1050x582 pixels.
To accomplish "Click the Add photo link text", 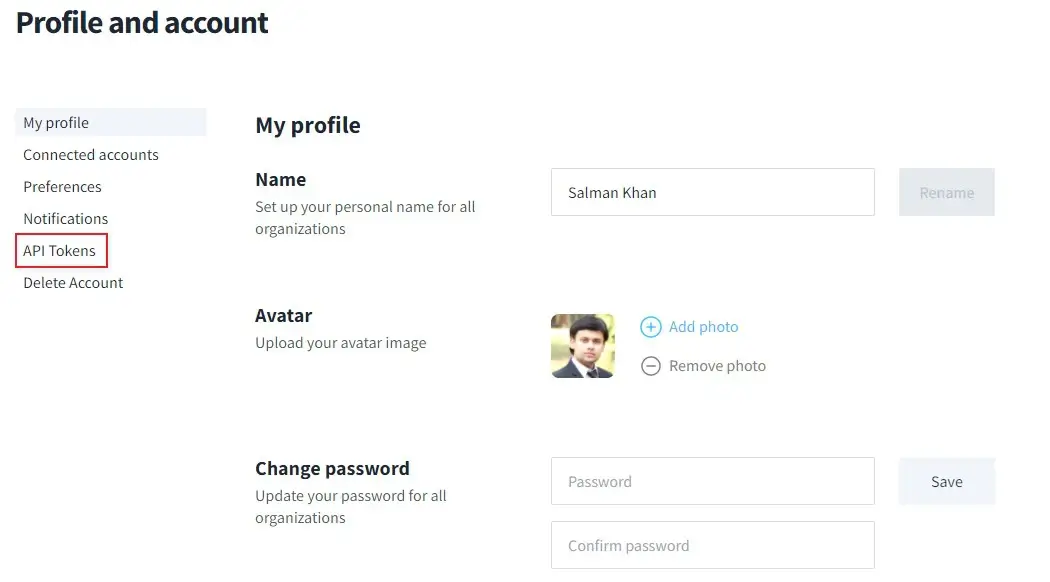I will 703,327.
